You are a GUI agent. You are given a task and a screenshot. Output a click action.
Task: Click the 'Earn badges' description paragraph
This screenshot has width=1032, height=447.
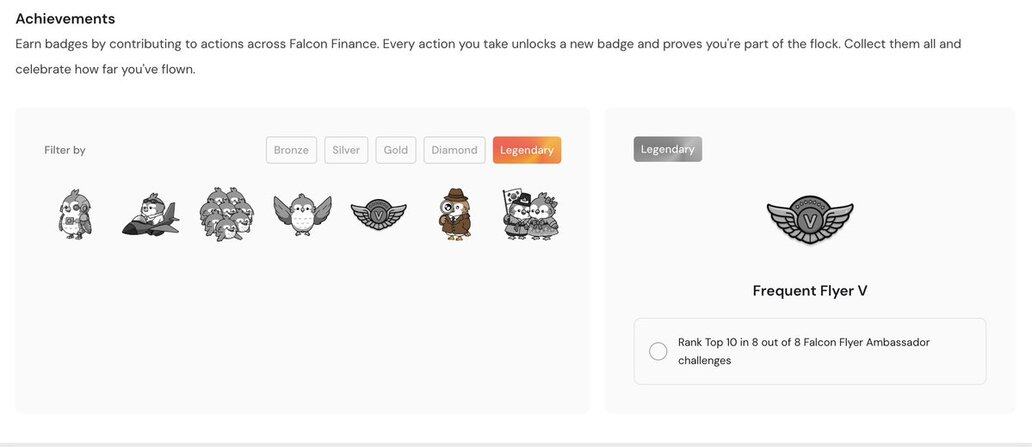488,56
